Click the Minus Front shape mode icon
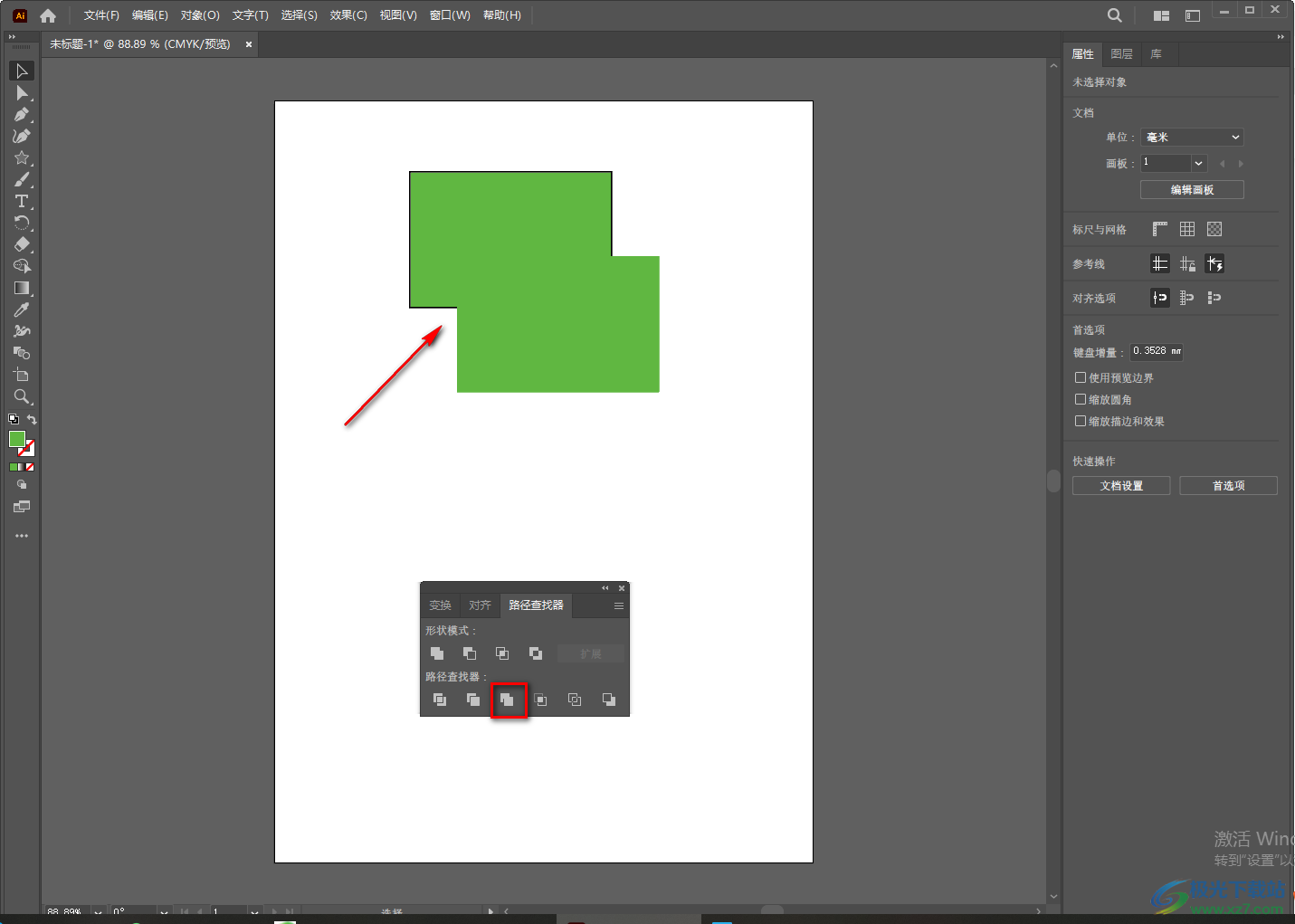1295x924 pixels. click(x=470, y=653)
